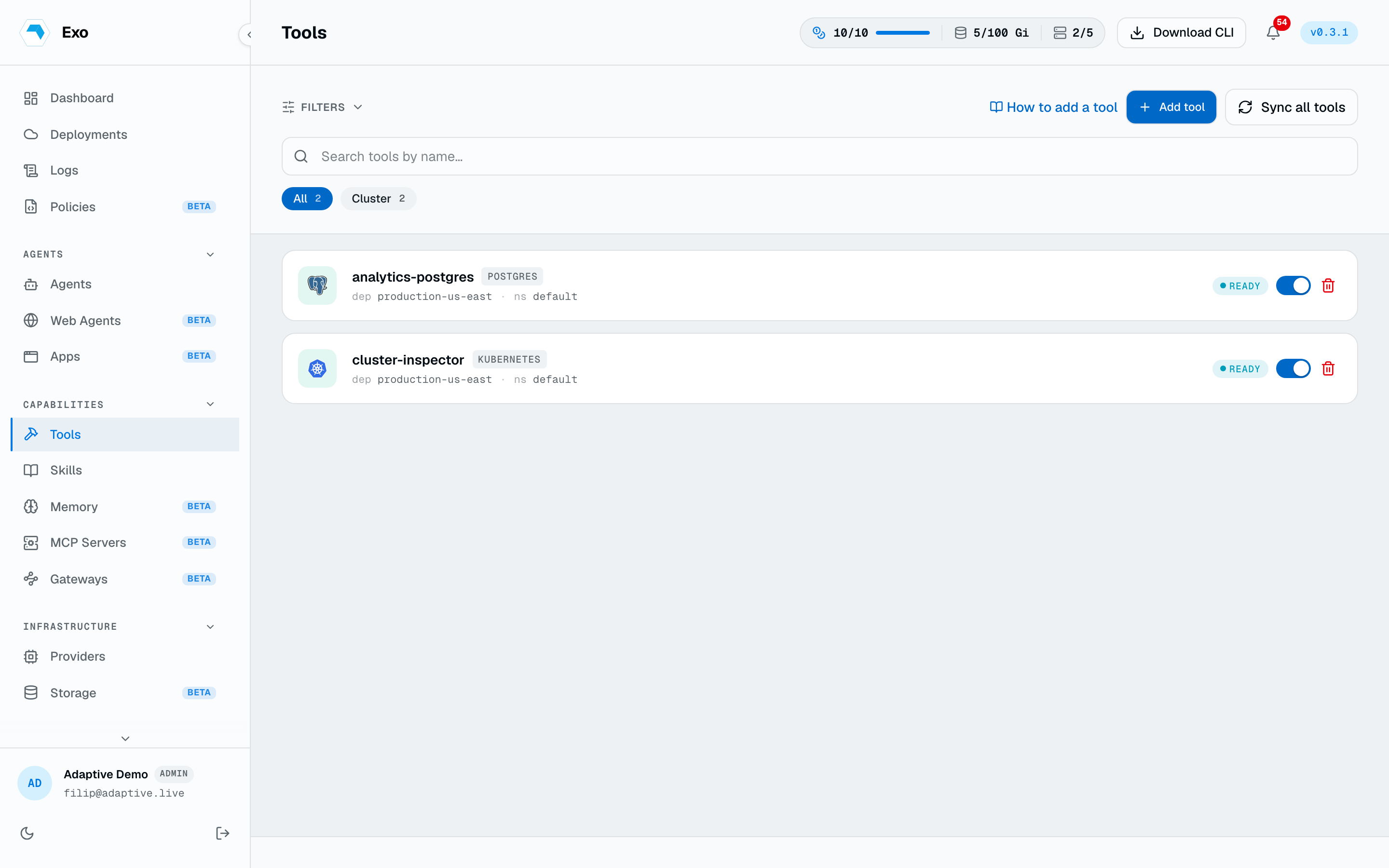Viewport: 1389px width, 868px height.
Task: Click the READY status of cluster-inspector
Action: tap(1240, 369)
